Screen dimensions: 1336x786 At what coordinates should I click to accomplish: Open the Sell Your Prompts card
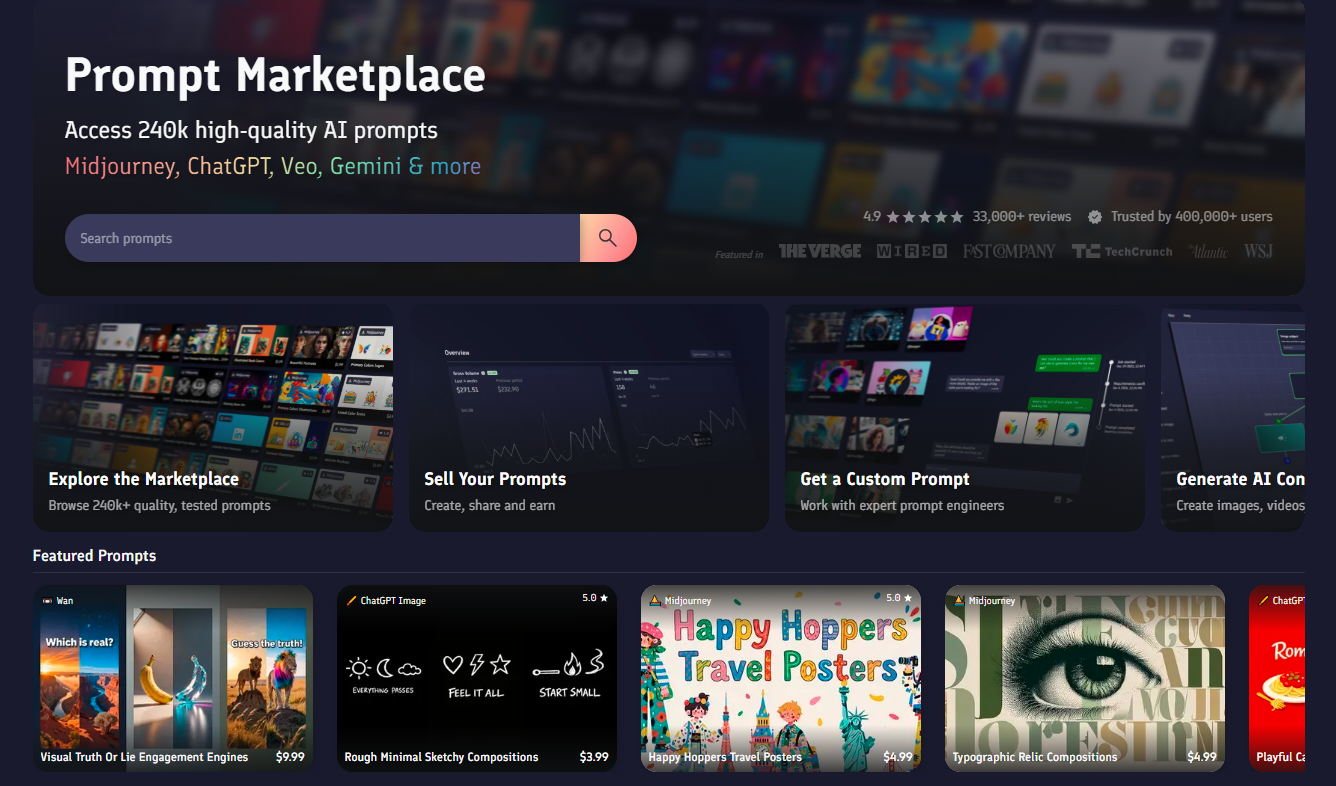589,418
